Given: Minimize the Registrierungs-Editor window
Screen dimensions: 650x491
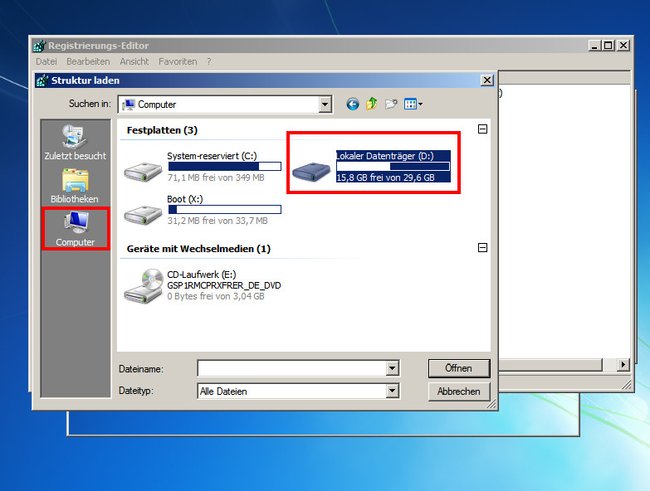Looking at the screenshot, I should click(x=595, y=45).
